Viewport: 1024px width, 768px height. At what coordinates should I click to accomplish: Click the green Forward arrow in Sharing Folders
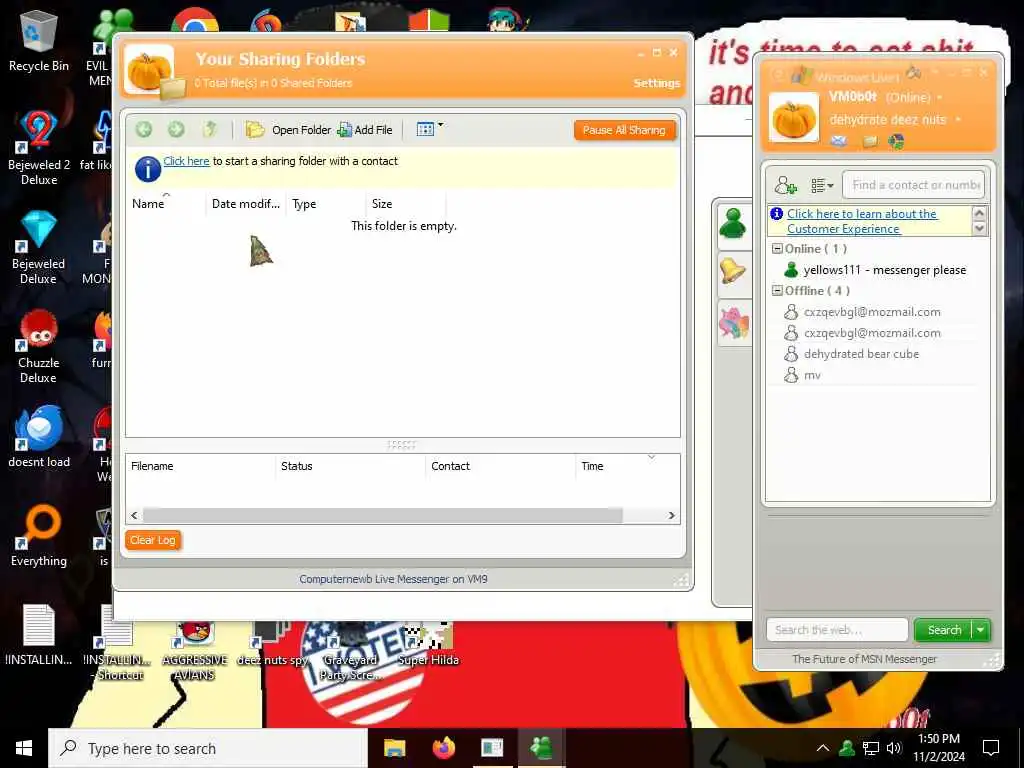click(x=176, y=129)
